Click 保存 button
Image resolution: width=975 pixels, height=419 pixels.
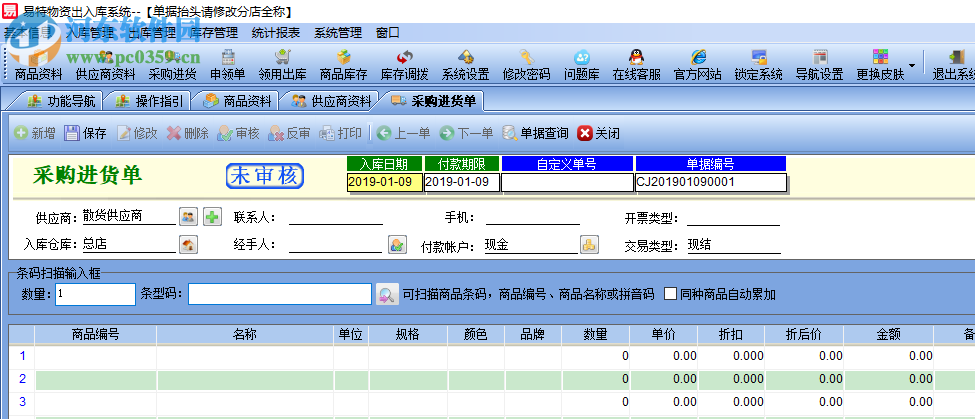pyautogui.click(x=86, y=133)
